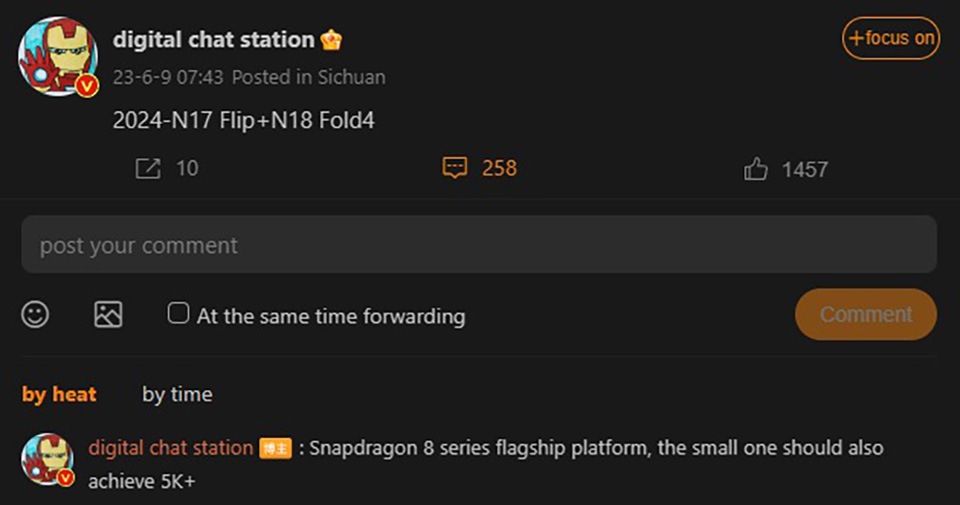Enable At the same time forwarding checkbox
This screenshot has width=960, height=505.
tap(178, 313)
